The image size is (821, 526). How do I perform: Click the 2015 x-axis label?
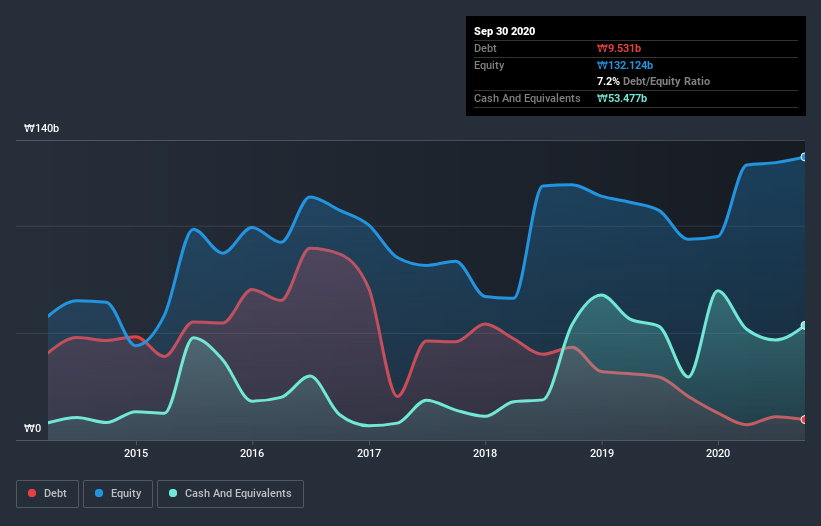pos(136,453)
